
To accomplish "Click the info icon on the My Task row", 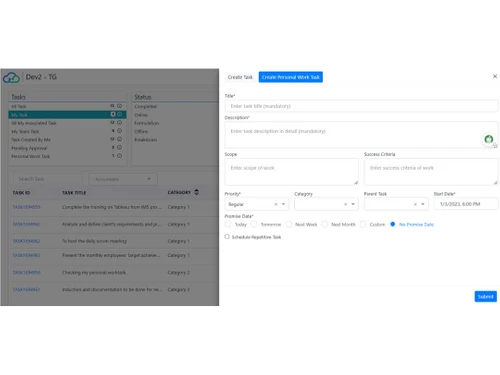I will point(119,114).
